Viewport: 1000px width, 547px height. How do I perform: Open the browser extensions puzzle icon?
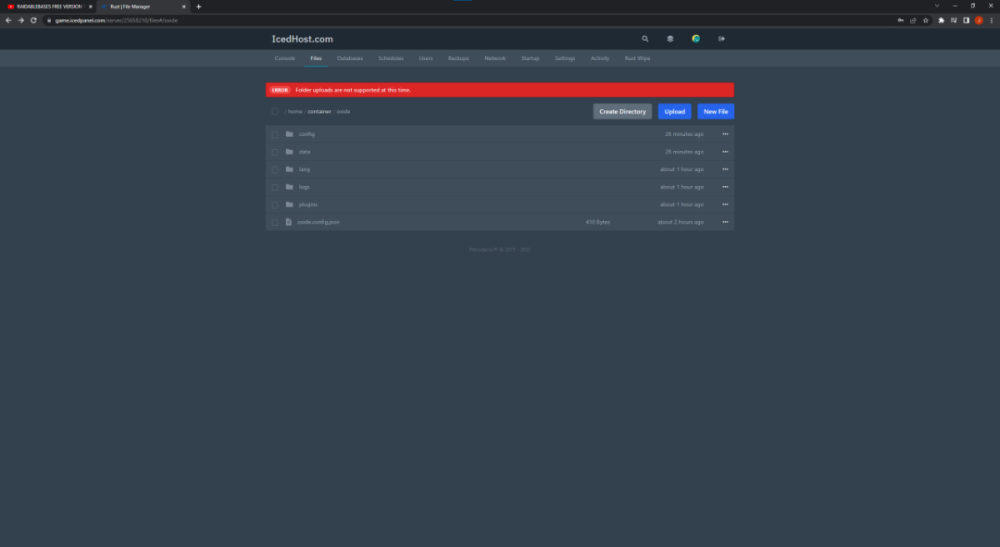(940, 20)
